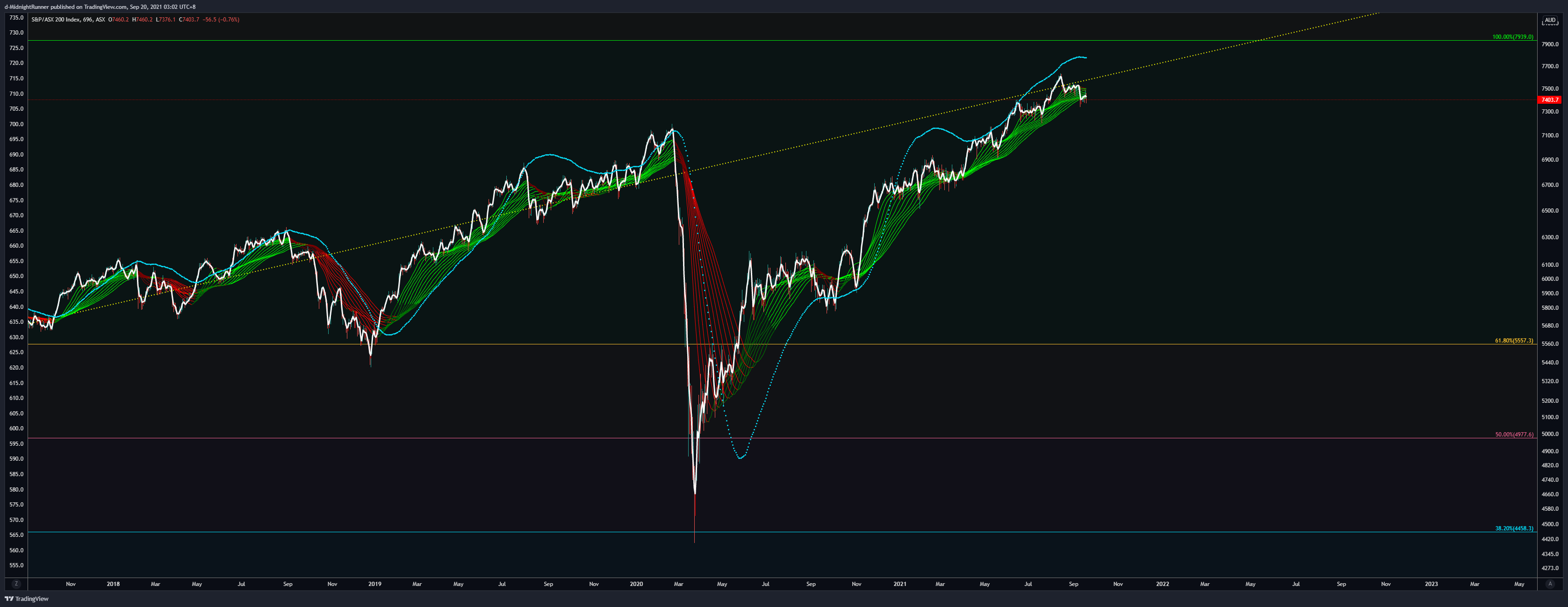The image size is (1568, 607).
Task: Click the 600.0 label on the left price scale
Action: [x=16, y=428]
